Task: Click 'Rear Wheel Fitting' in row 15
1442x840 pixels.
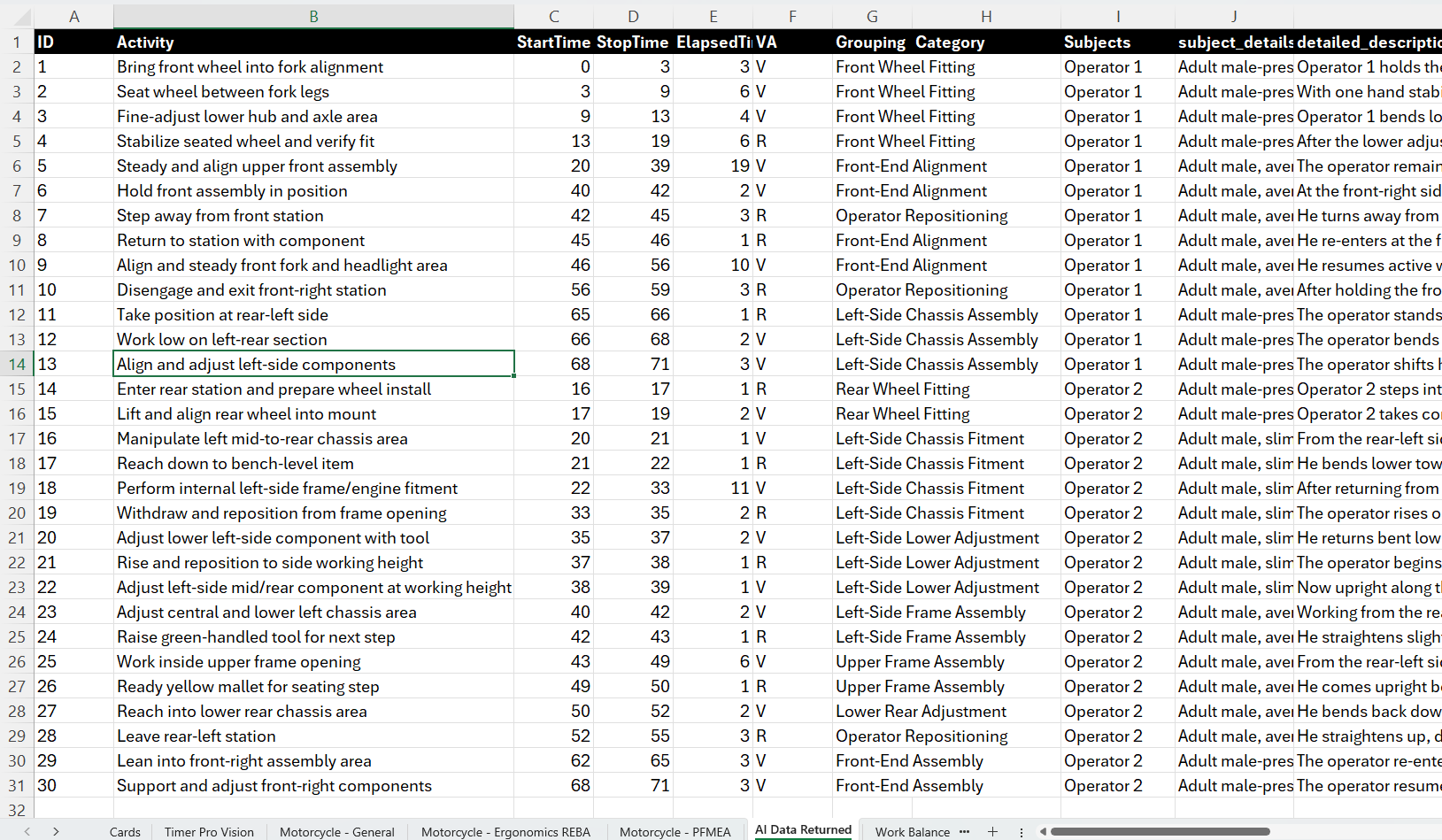Action: tap(902, 389)
